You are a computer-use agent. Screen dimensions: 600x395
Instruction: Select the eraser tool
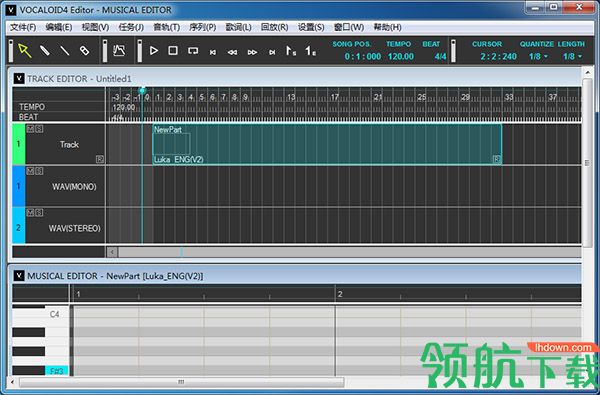(x=84, y=51)
